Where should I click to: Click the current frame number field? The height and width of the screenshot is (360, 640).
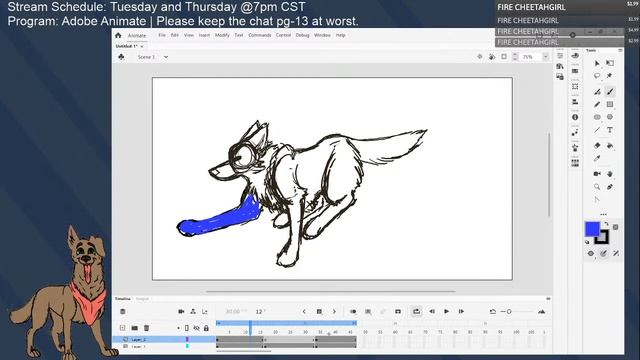click(x=260, y=311)
